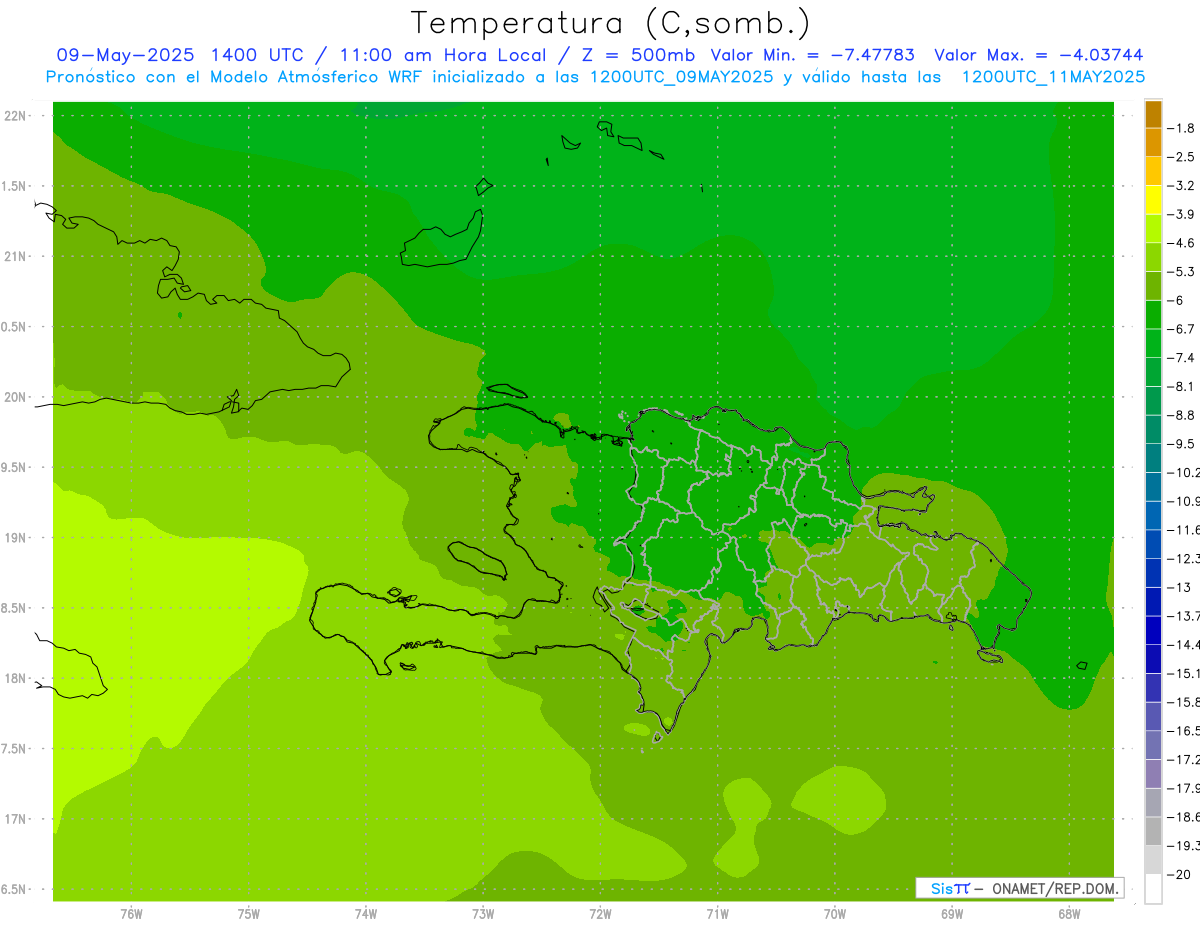Viewport: 1200px width, 927px height.
Task: Click the 'SisTT - ONAMET/REP.DOM.' credit box
Action: pyautogui.click(x=1020, y=888)
